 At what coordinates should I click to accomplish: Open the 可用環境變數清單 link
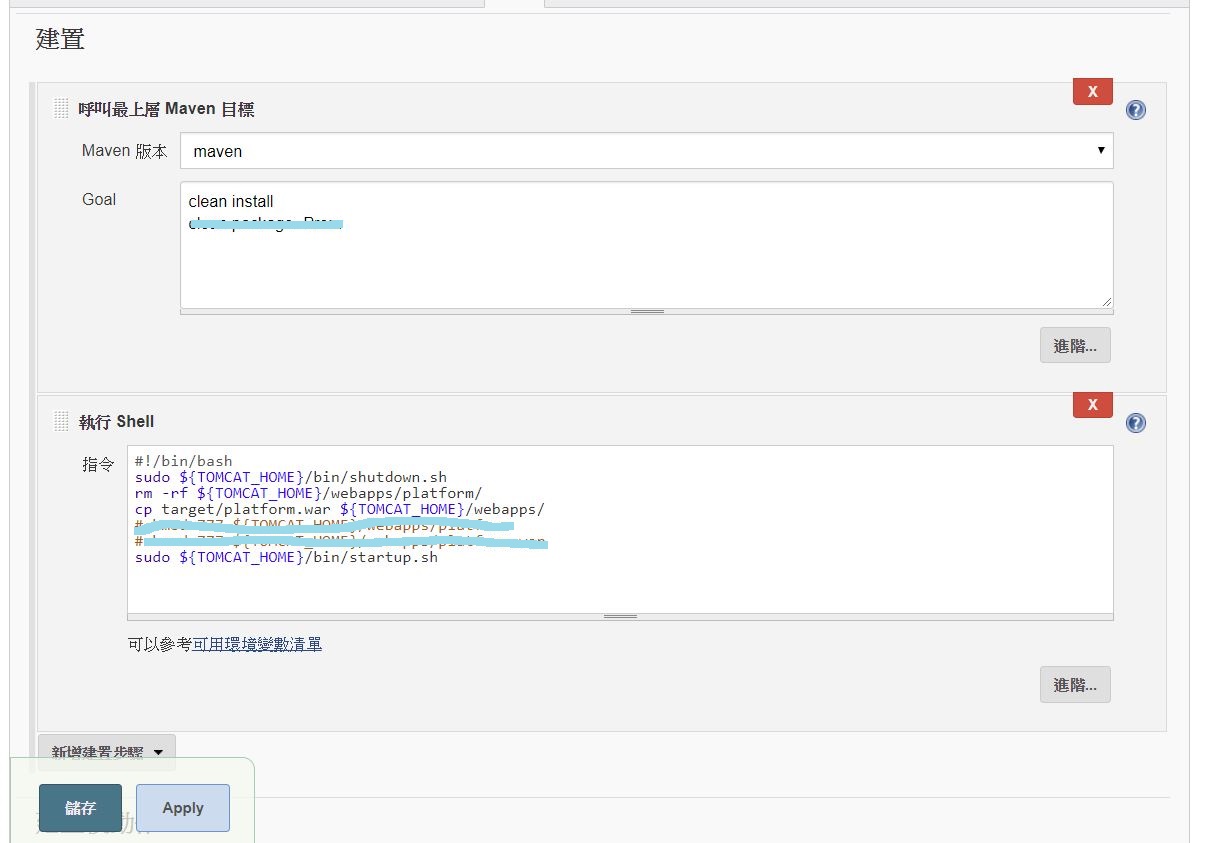[257, 644]
